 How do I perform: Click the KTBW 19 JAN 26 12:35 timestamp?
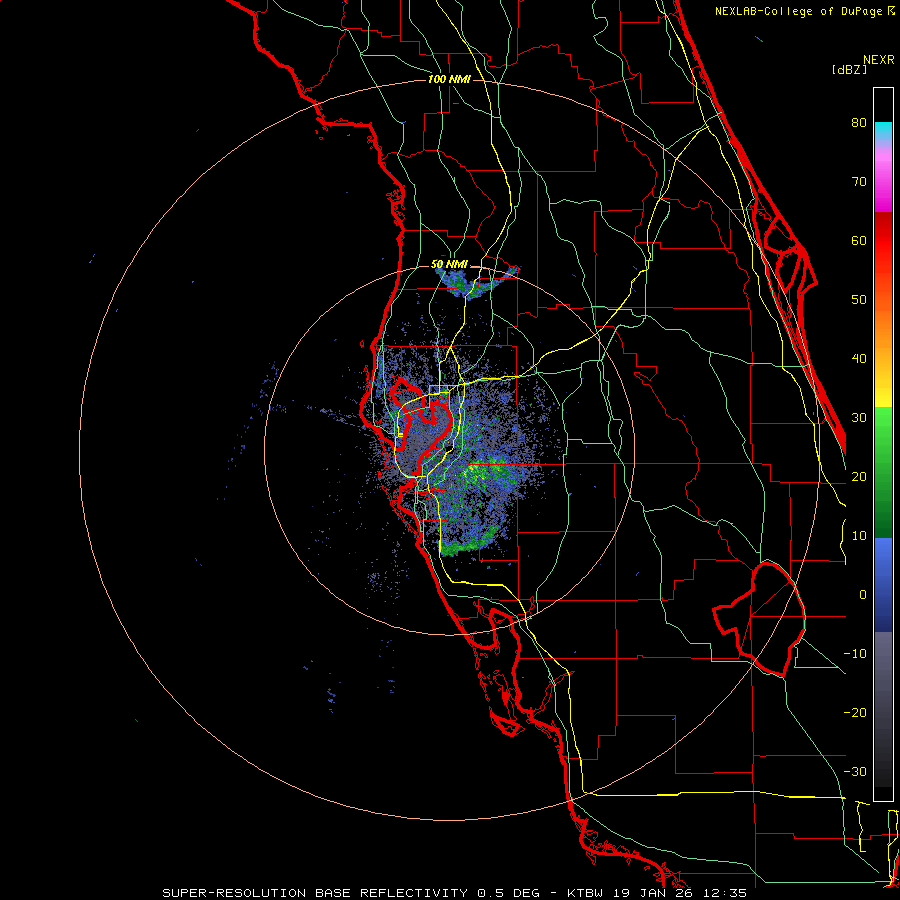pos(657,893)
